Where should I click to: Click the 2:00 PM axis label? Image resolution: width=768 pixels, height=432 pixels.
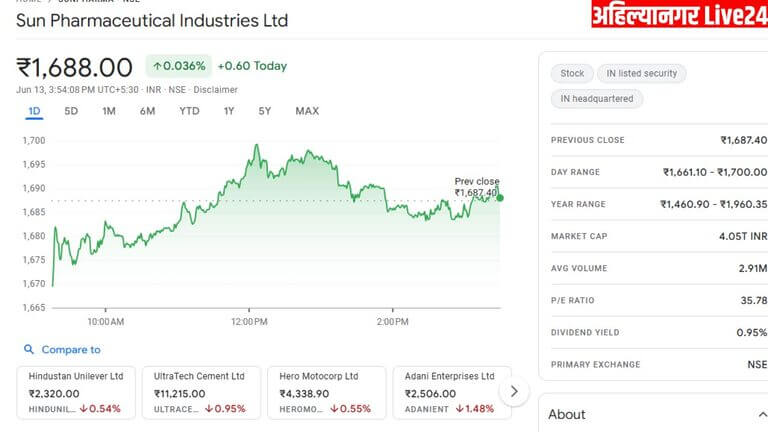[392, 322]
